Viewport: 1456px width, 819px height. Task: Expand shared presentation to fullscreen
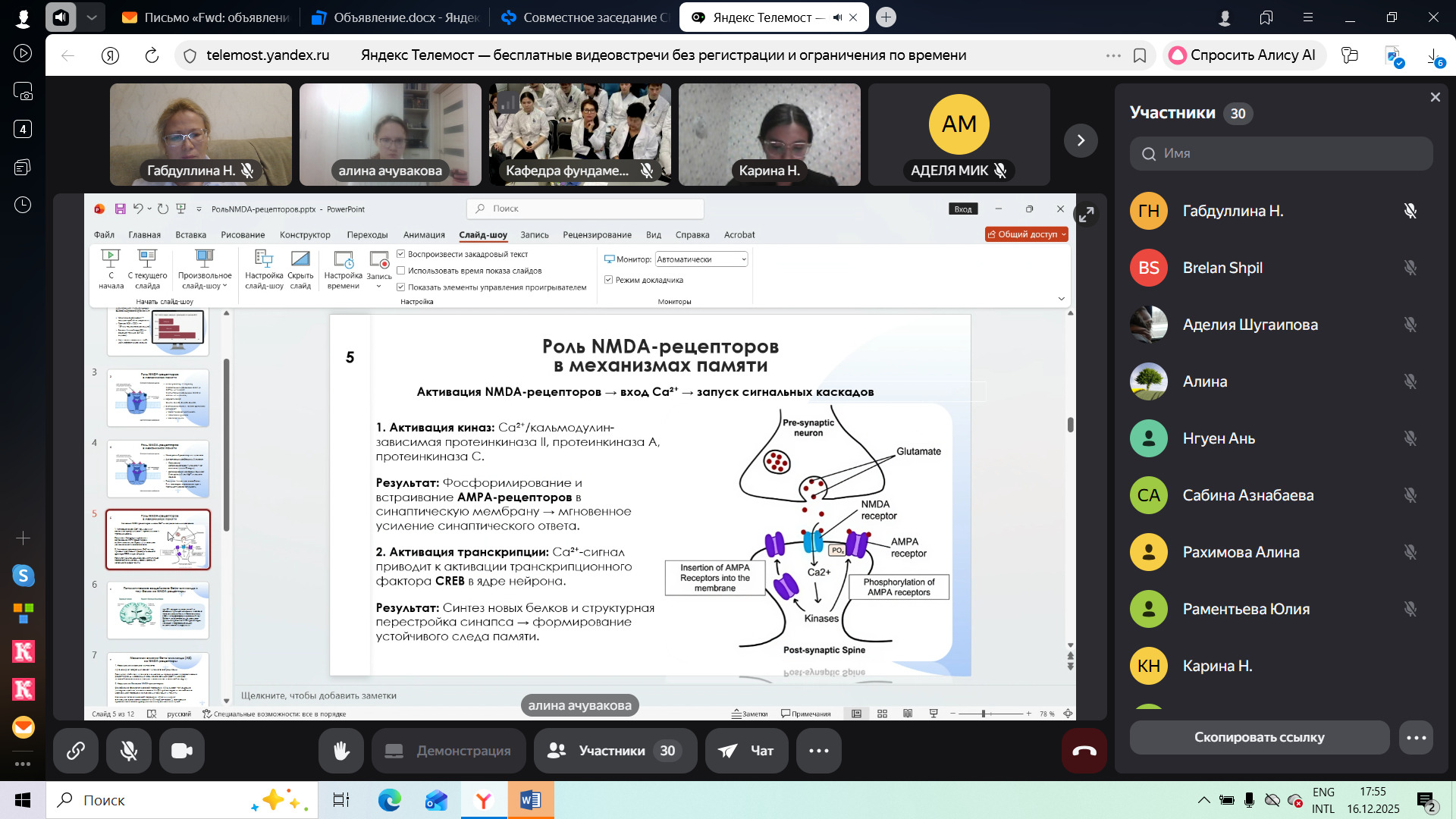(1087, 215)
